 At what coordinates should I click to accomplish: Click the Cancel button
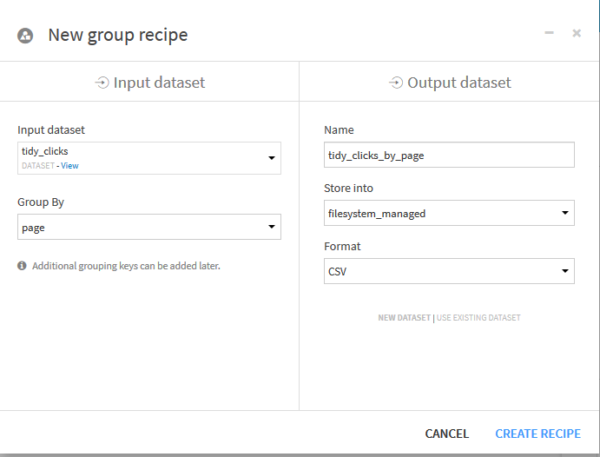(447, 434)
